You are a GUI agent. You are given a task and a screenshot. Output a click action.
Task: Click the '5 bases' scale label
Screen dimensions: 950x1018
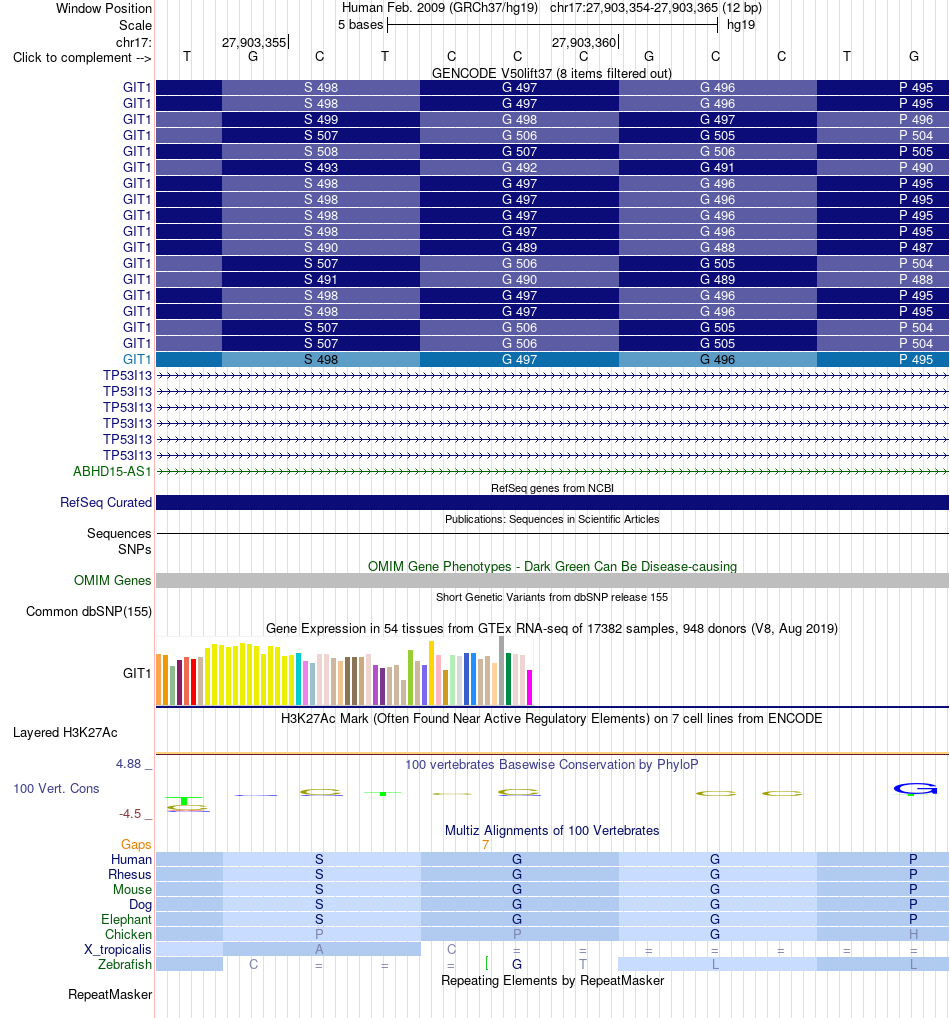coord(360,25)
